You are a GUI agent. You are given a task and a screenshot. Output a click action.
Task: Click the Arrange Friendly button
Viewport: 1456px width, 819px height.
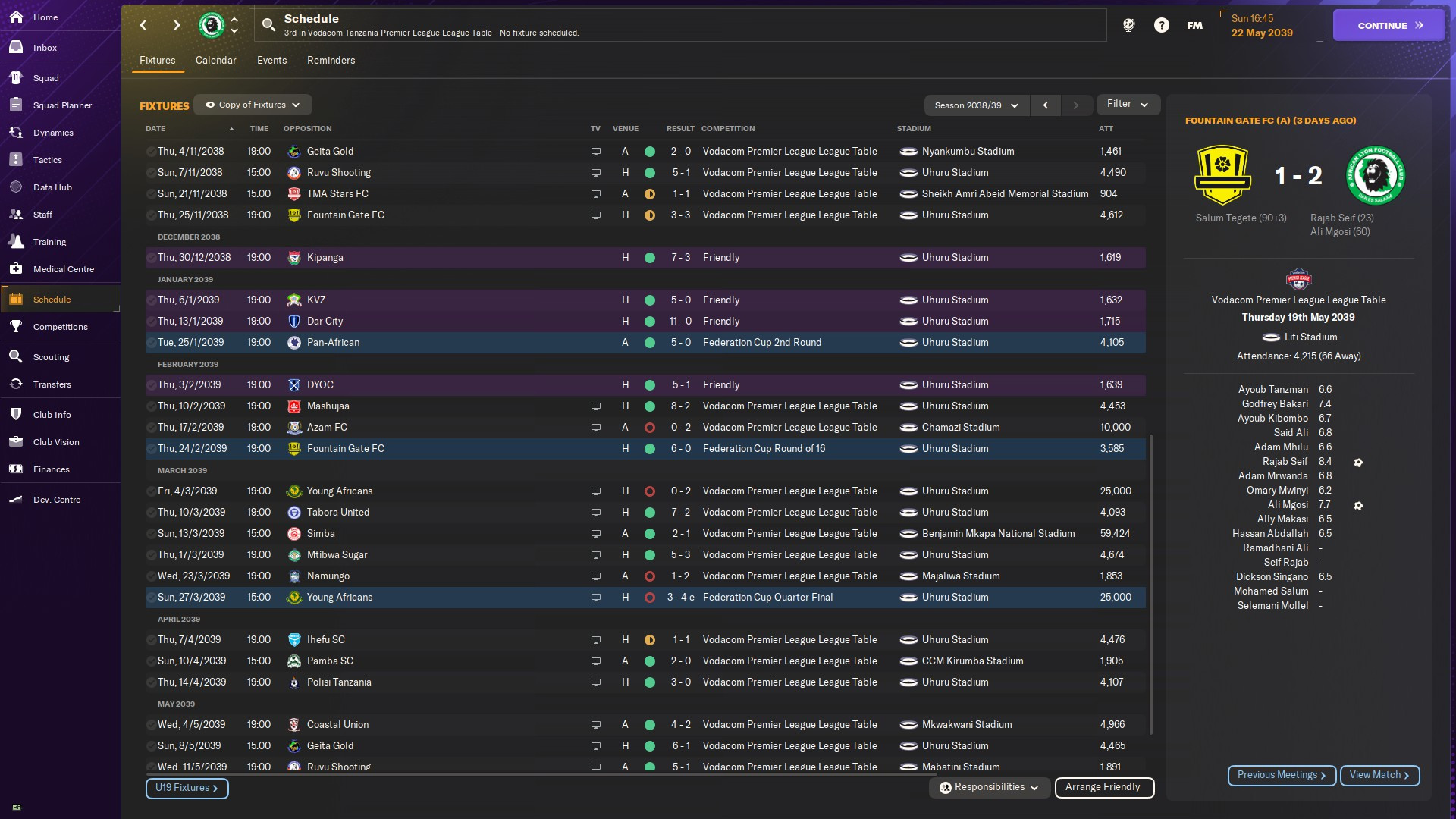(x=1103, y=787)
